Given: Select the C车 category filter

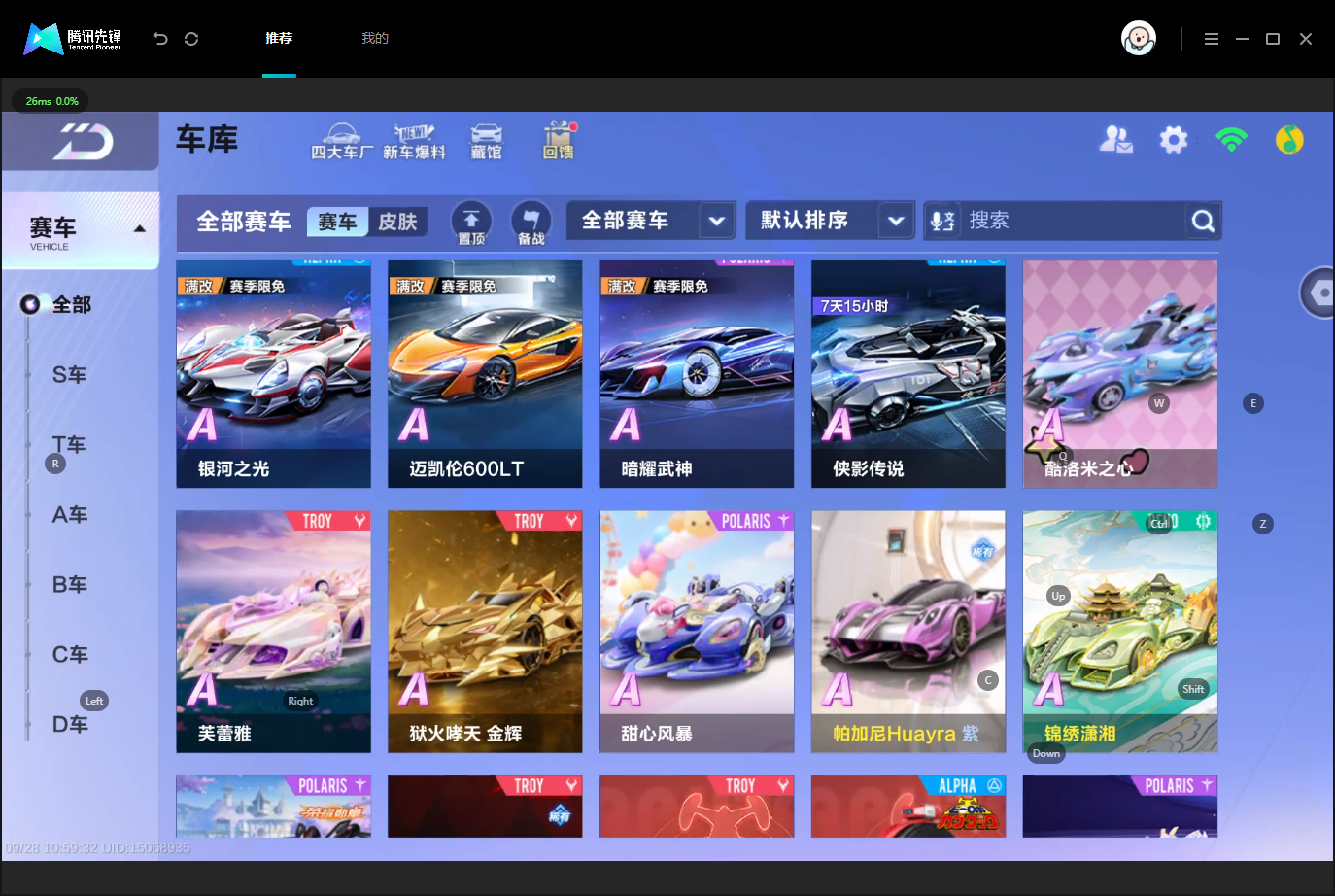Looking at the screenshot, I should point(70,655).
